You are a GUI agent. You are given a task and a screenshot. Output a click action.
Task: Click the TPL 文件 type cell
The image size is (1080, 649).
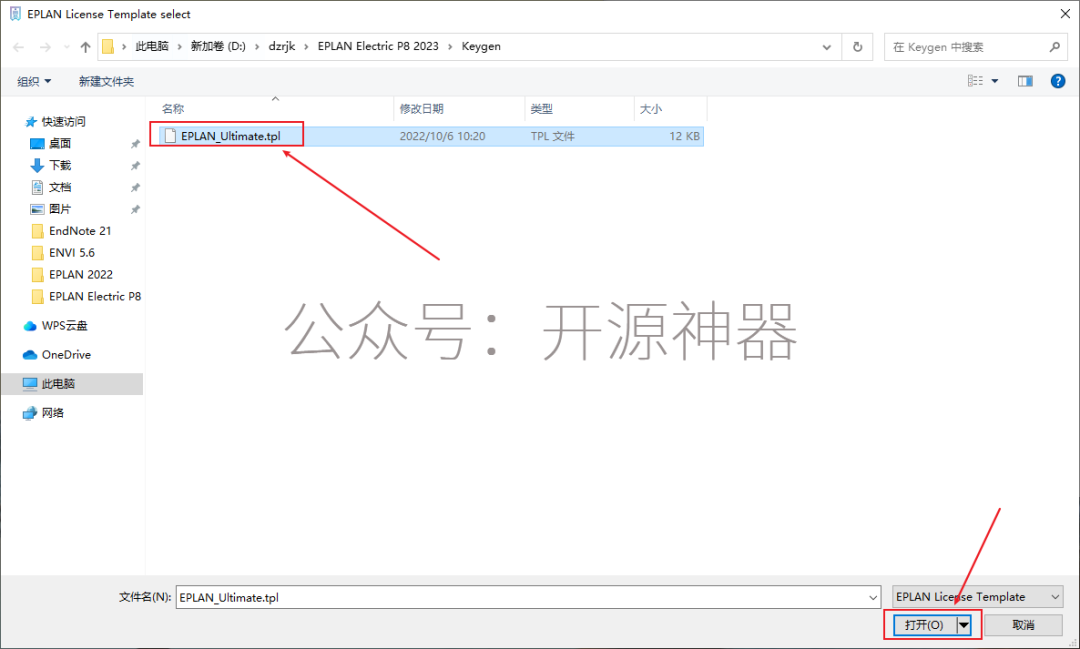[x=552, y=136]
